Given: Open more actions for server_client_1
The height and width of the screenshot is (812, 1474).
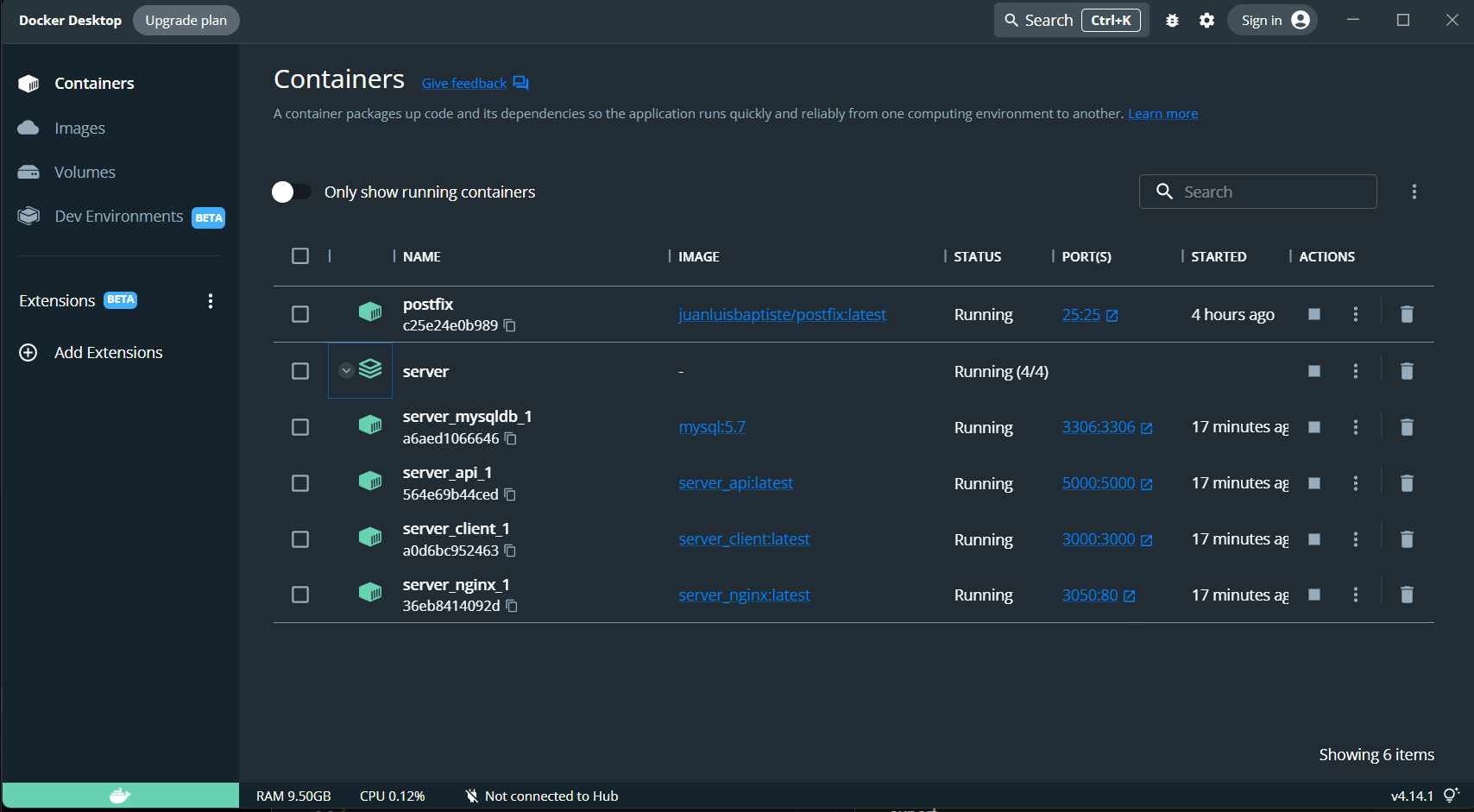Looking at the screenshot, I should click(1356, 539).
